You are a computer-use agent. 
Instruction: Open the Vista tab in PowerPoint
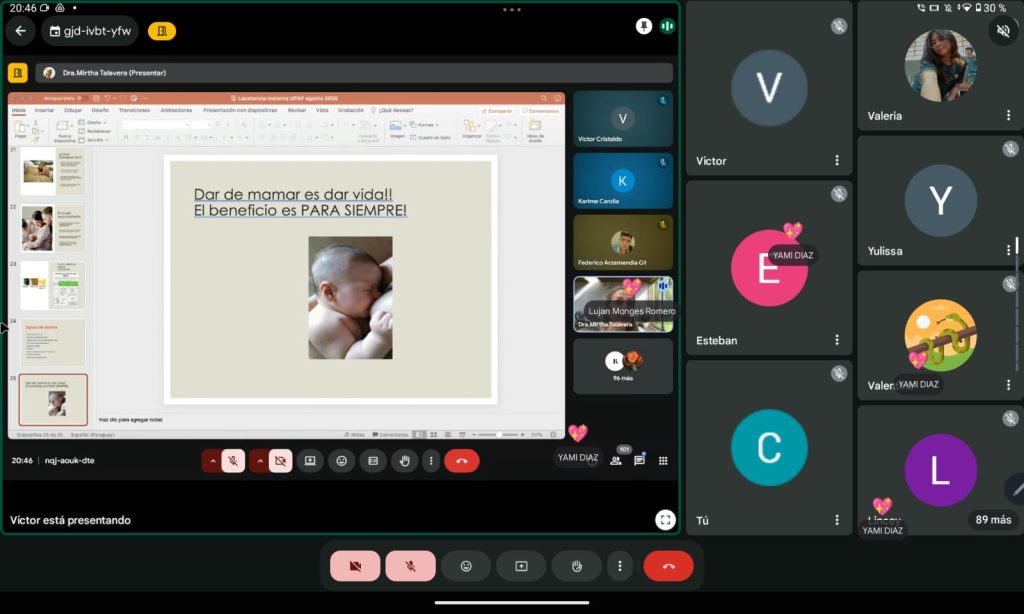(x=322, y=110)
